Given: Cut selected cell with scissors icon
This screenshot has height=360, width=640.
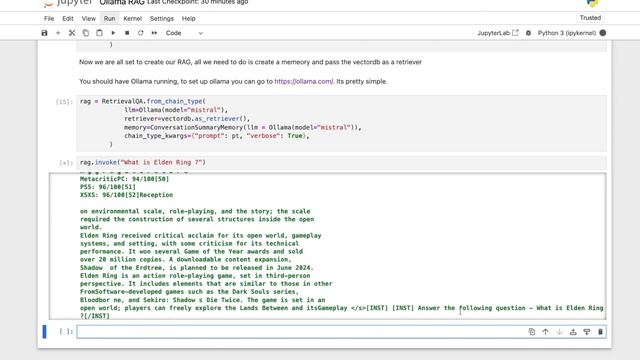Looking at the screenshot, I should (x=72, y=33).
